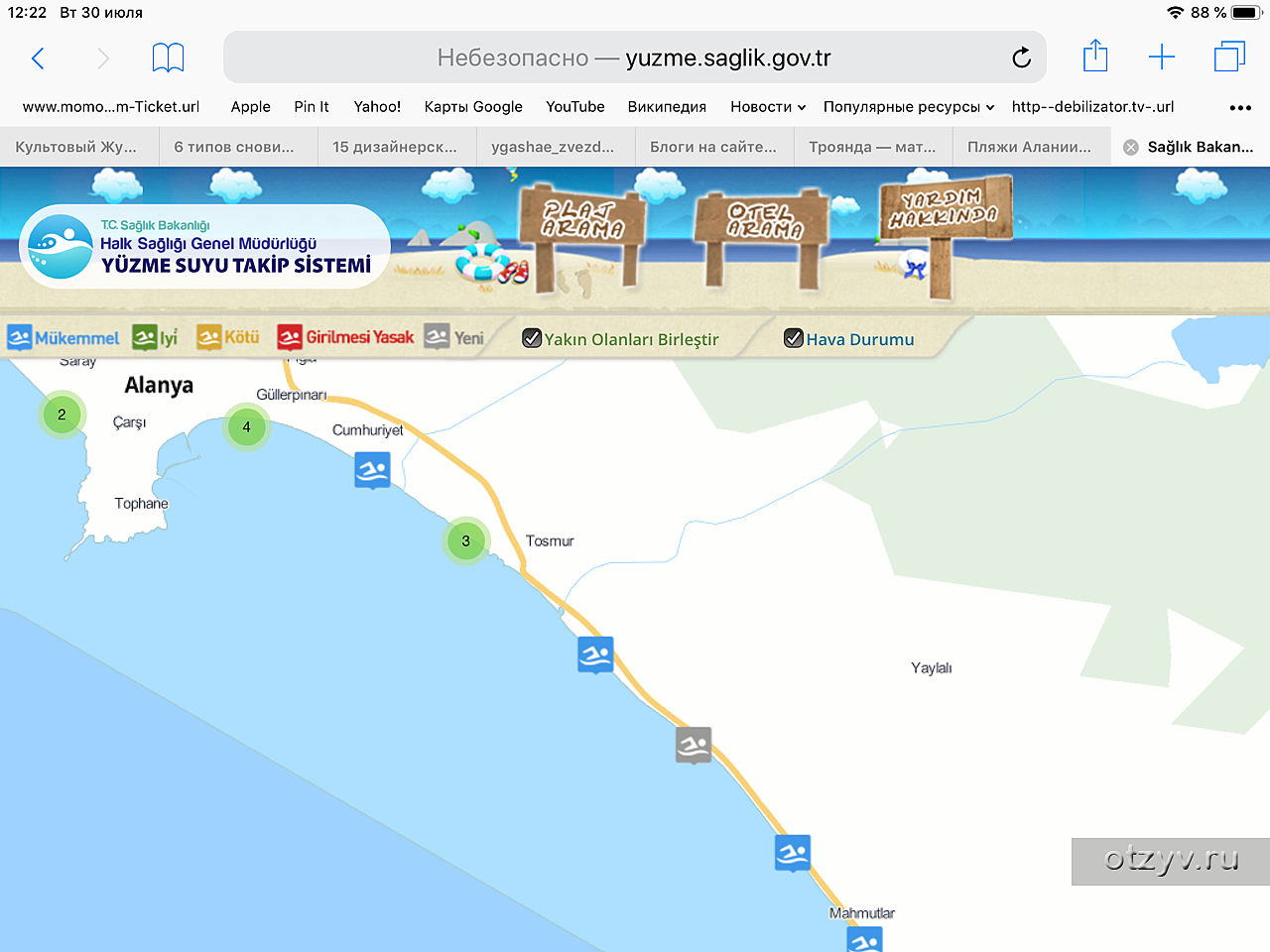Click the Cumhuriyet label on map

pyautogui.click(x=368, y=430)
